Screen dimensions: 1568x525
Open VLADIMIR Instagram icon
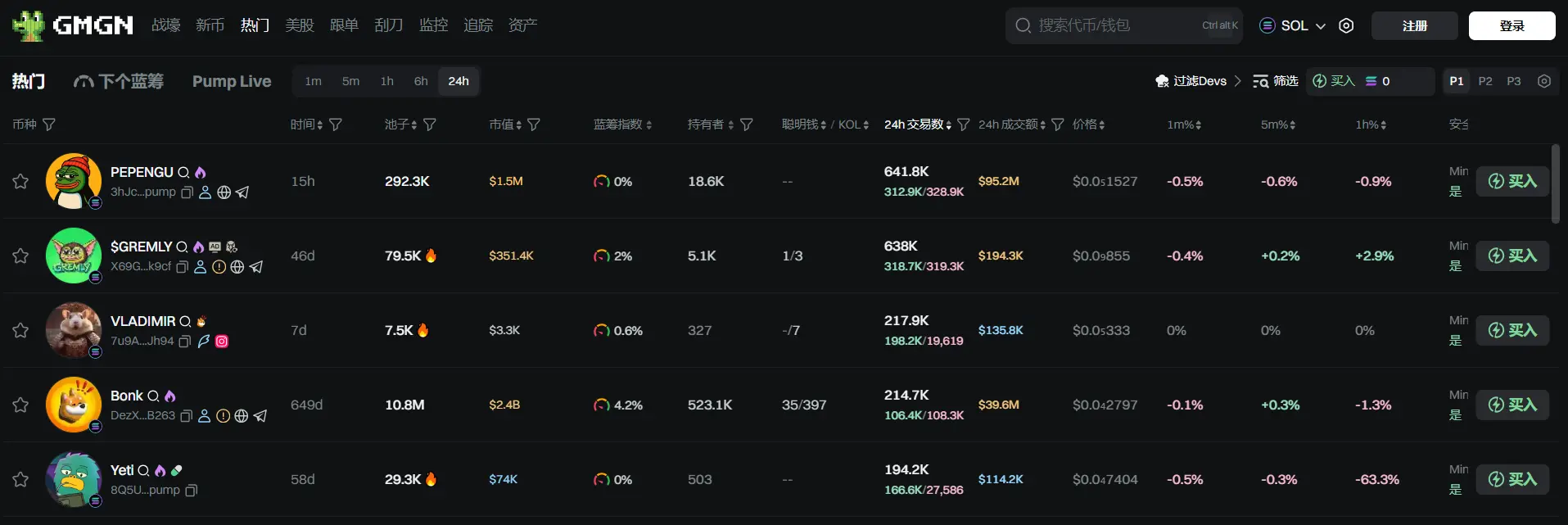pyautogui.click(x=221, y=342)
